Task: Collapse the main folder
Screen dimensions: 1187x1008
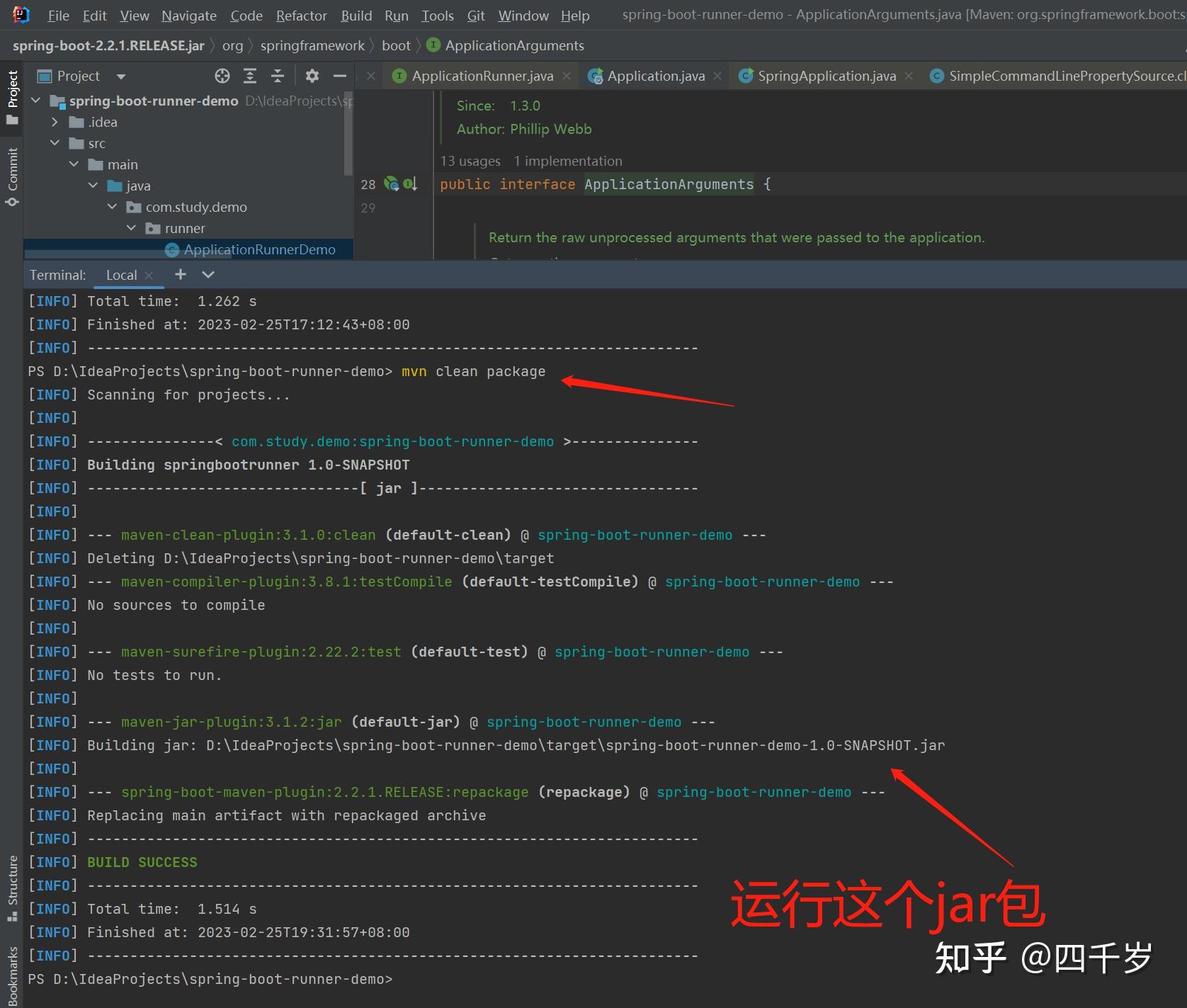Action: (74, 164)
